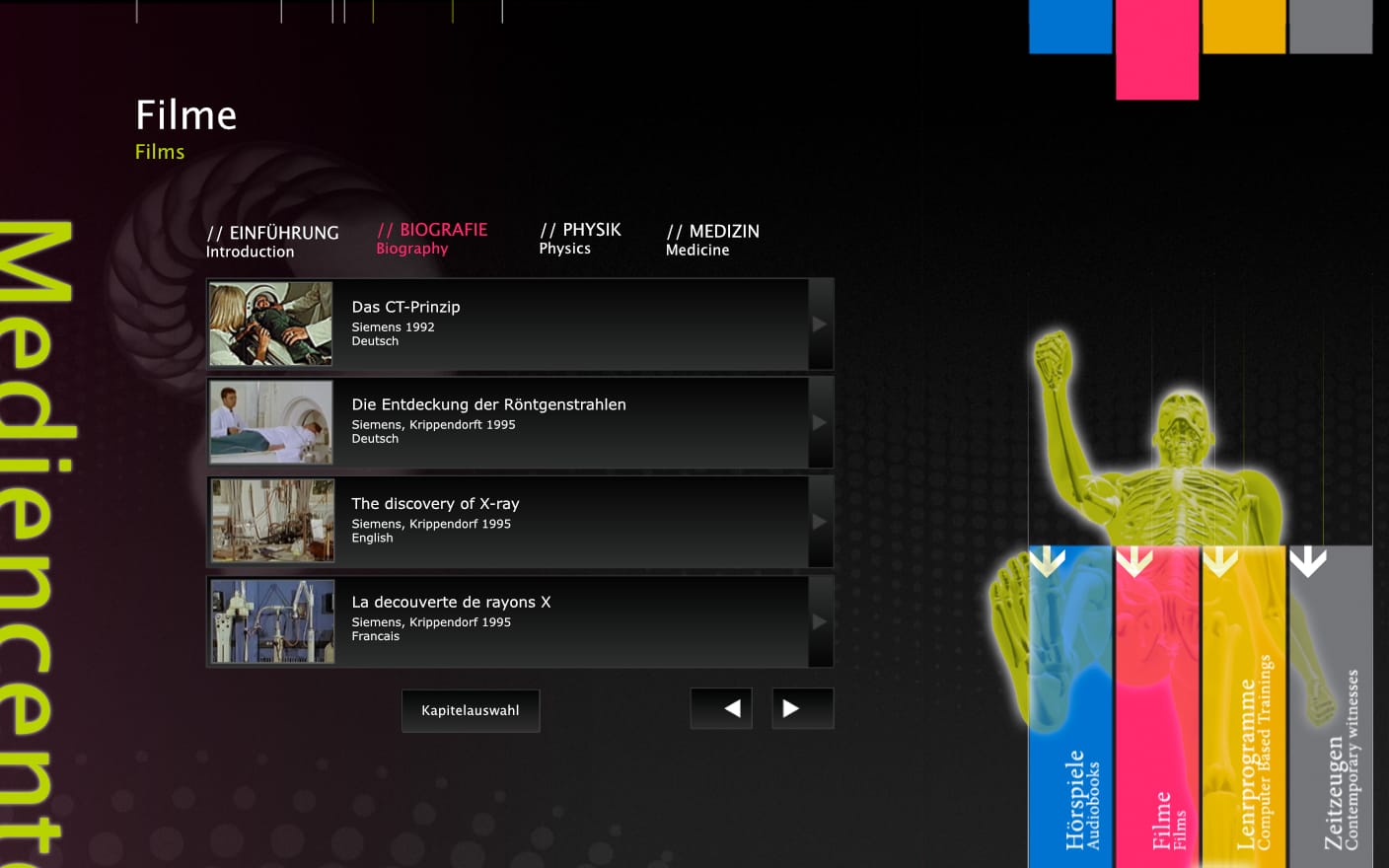The image size is (1389, 868).
Task: Click 'Siemens 1992' text
Action: [393, 327]
